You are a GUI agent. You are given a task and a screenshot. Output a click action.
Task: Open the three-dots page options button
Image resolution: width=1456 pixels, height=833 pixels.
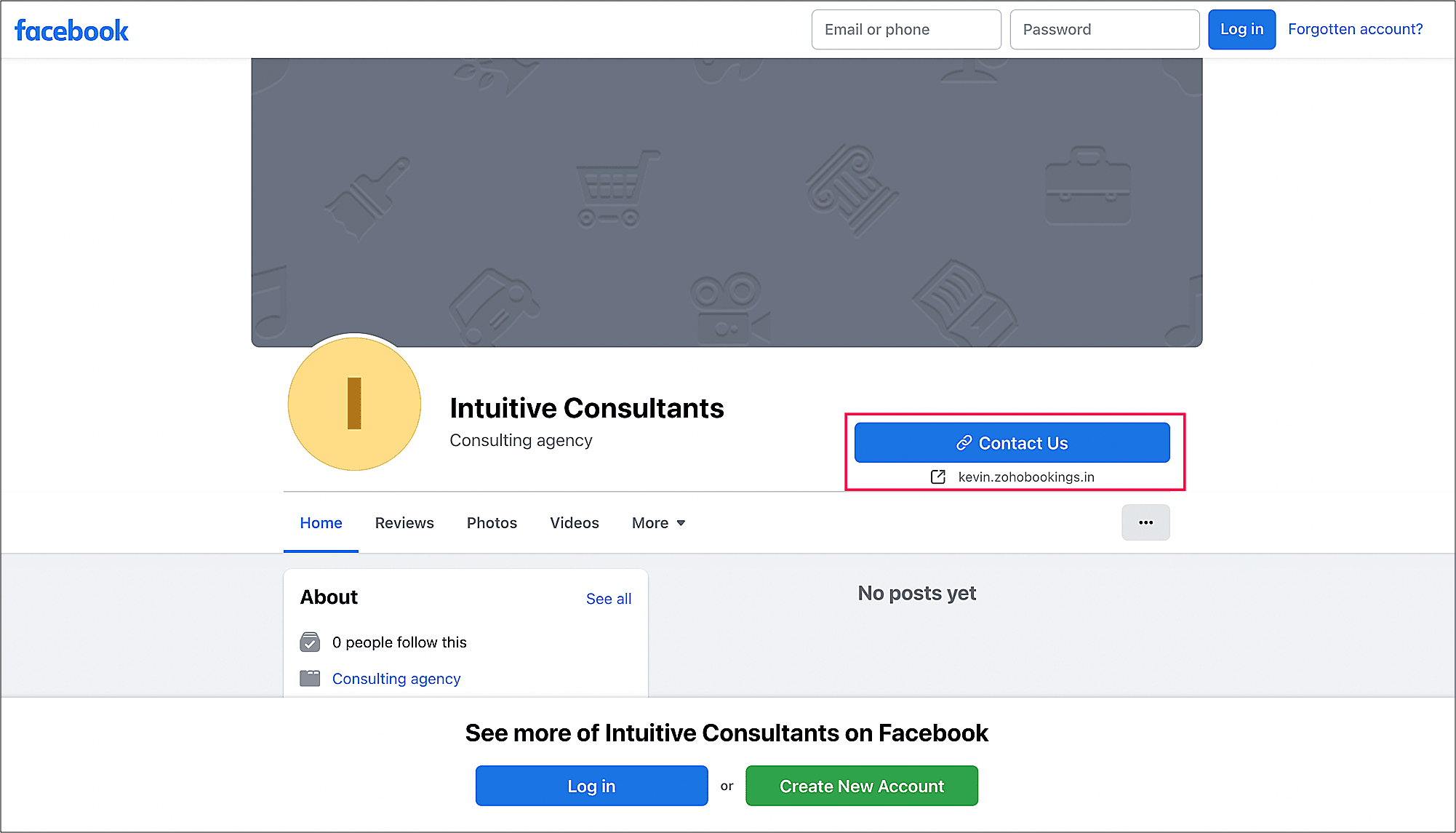[x=1145, y=522]
